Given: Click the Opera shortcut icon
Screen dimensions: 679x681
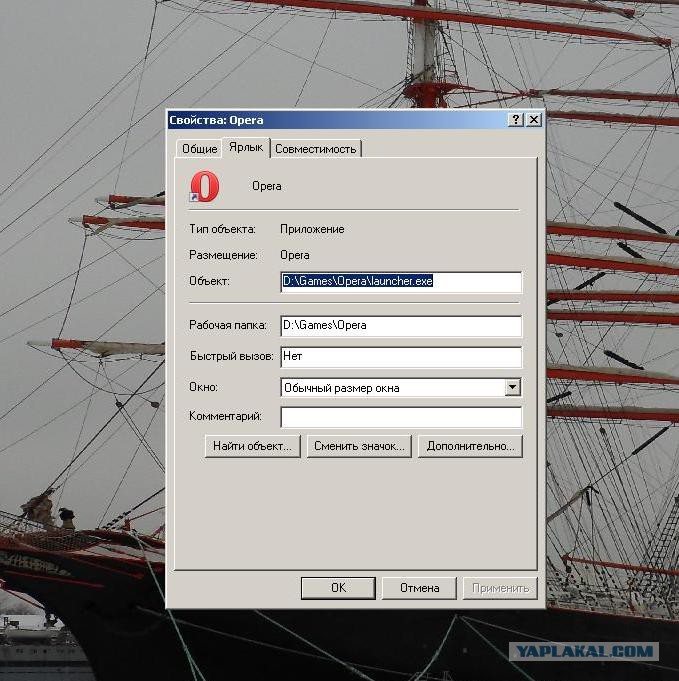Looking at the screenshot, I should 205,187.
